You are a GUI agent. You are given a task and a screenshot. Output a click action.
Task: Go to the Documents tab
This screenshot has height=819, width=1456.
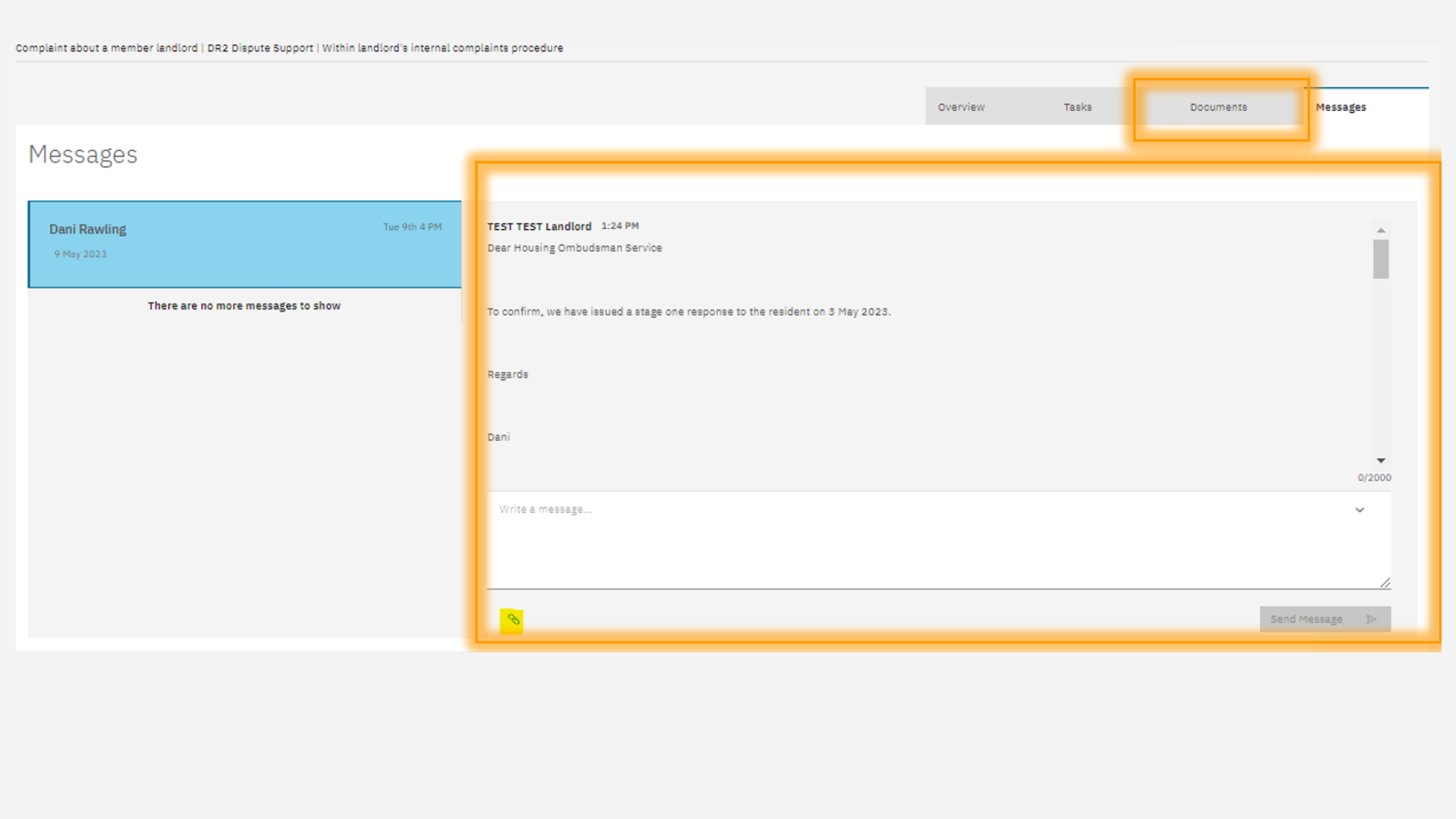1218,107
